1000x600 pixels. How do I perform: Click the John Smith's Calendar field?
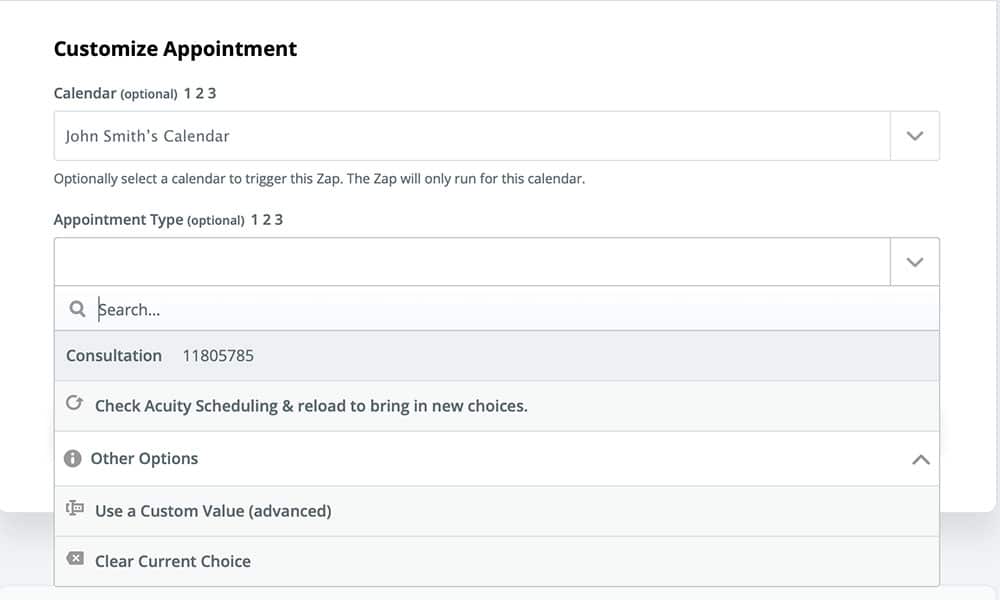[x=471, y=136]
